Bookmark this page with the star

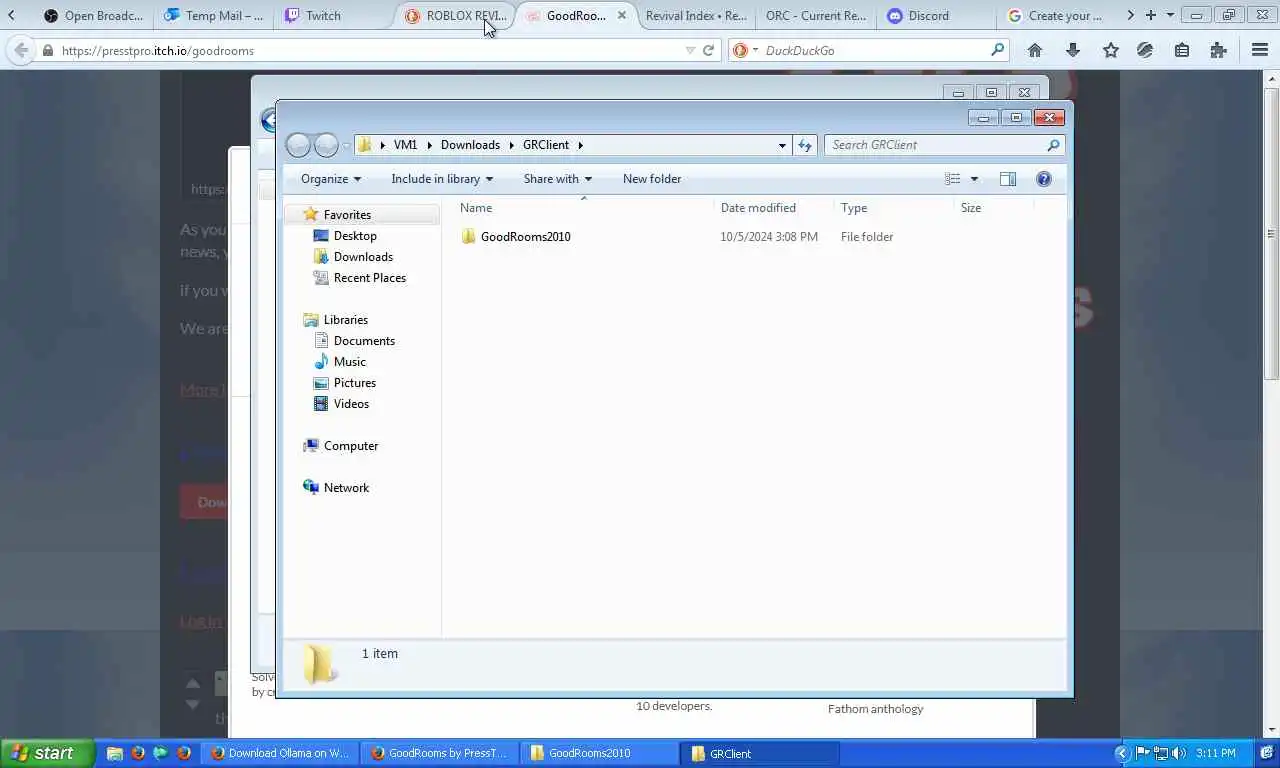(x=1110, y=50)
